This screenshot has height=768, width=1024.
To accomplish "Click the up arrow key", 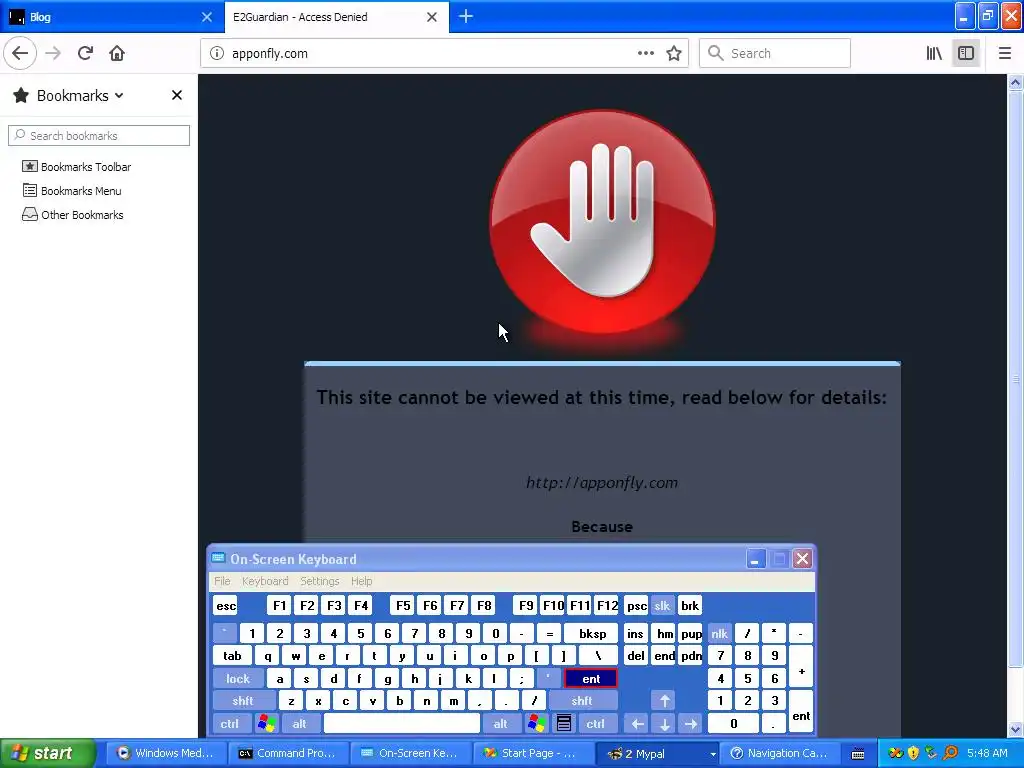I will [664, 701].
